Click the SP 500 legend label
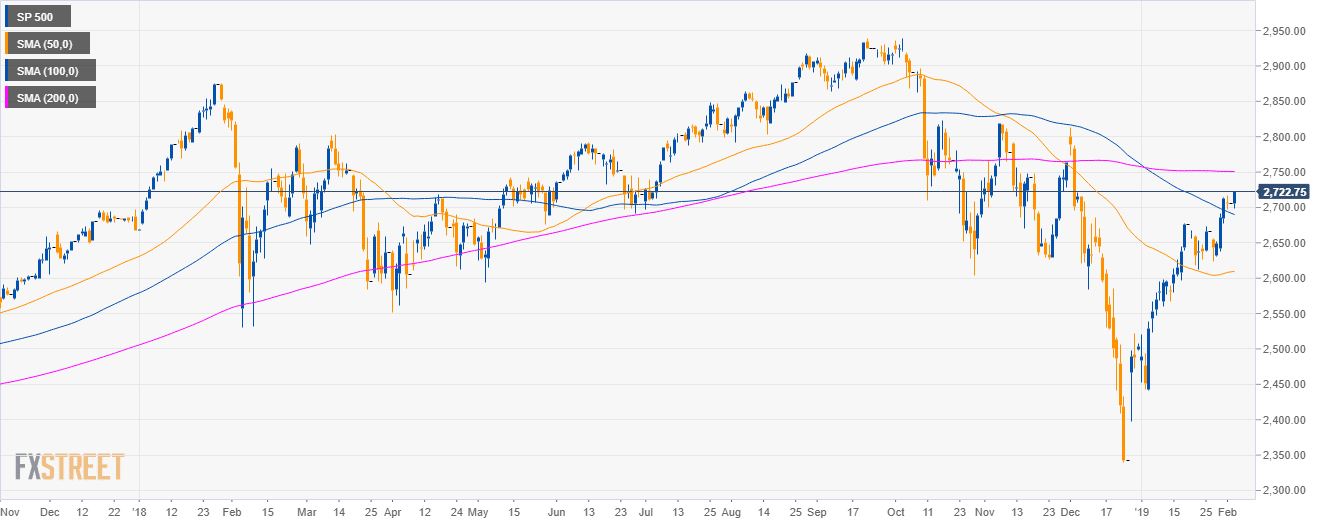This screenshot has height=525, width=1326. click(x=36, y=17)
